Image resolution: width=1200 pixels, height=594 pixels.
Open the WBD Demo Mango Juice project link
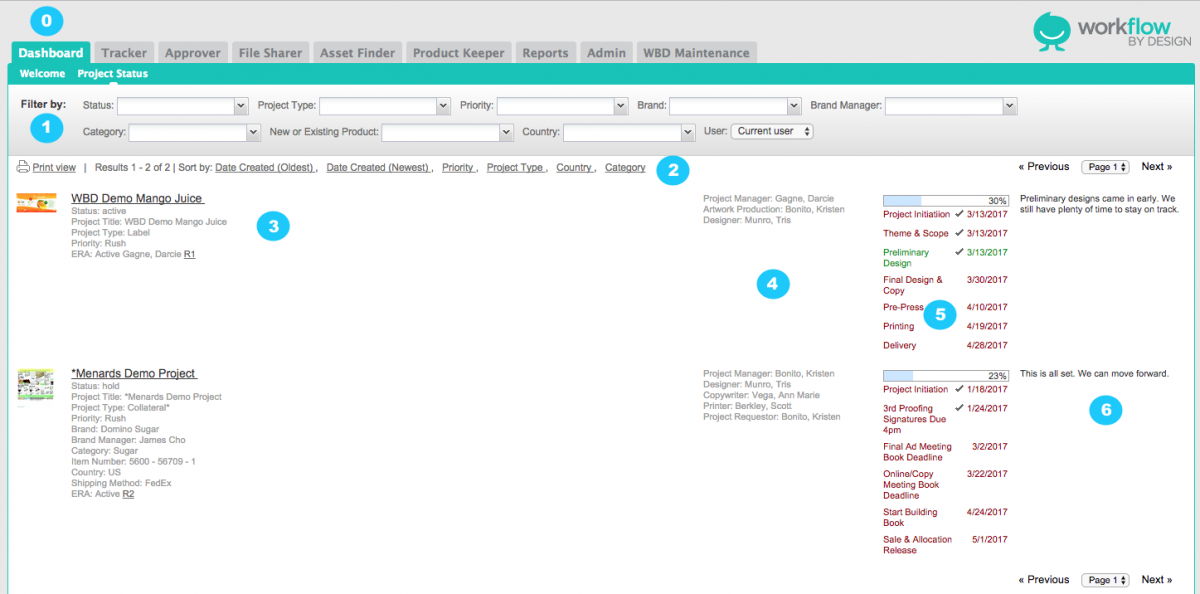(x=137, y=199)
